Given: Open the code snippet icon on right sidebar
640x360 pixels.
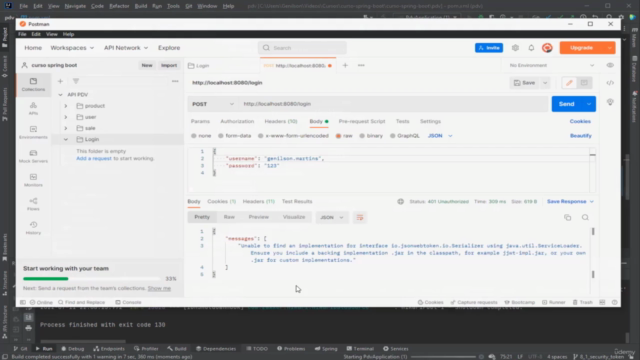Looking at the screenshot, I should click(610, 83).
